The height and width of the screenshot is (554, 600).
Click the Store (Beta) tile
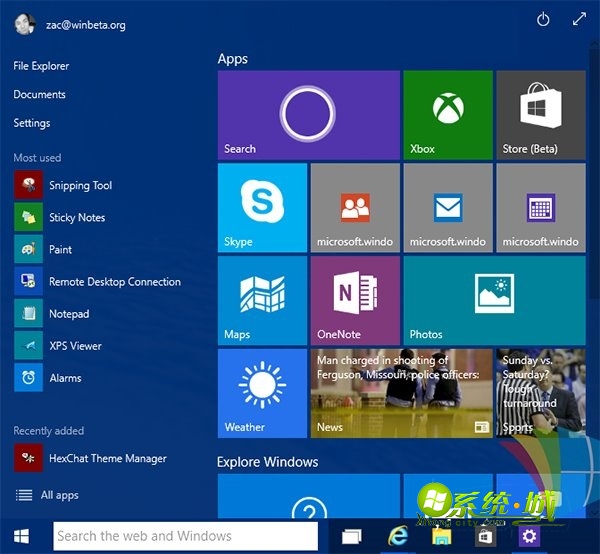tap(540, 115)
